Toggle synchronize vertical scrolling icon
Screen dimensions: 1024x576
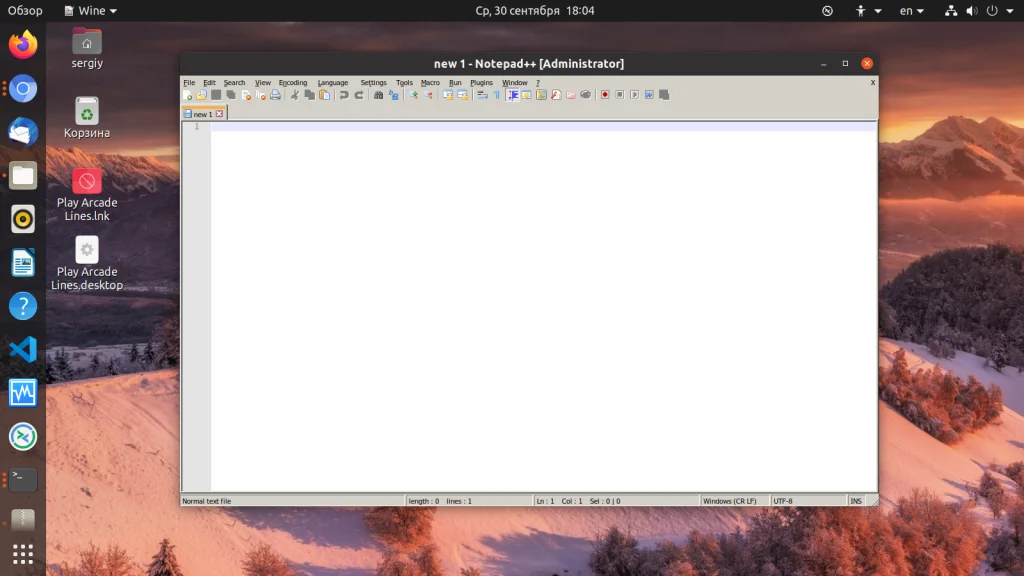click(447, 95)
